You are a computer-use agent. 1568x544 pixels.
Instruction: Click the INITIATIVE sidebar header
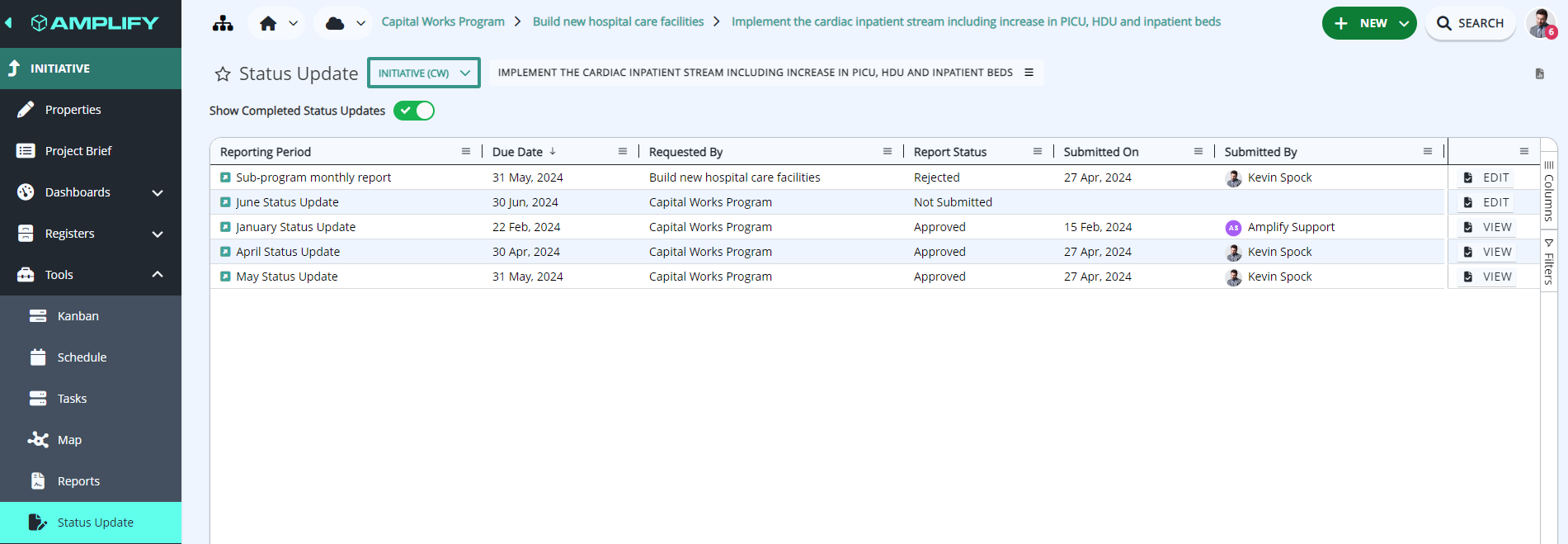point(91,69)
